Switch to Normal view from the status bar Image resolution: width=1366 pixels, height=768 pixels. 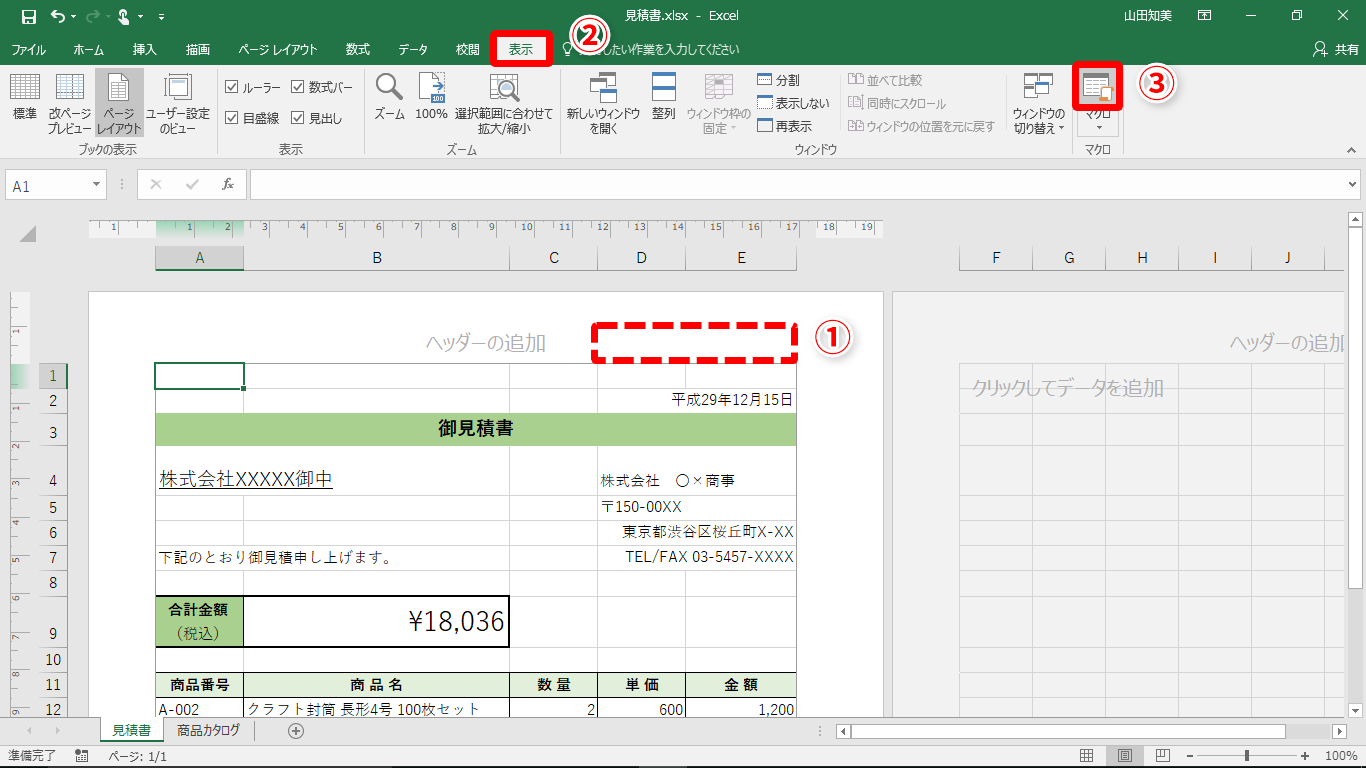pyautogui.click(x=1088, y=756)
